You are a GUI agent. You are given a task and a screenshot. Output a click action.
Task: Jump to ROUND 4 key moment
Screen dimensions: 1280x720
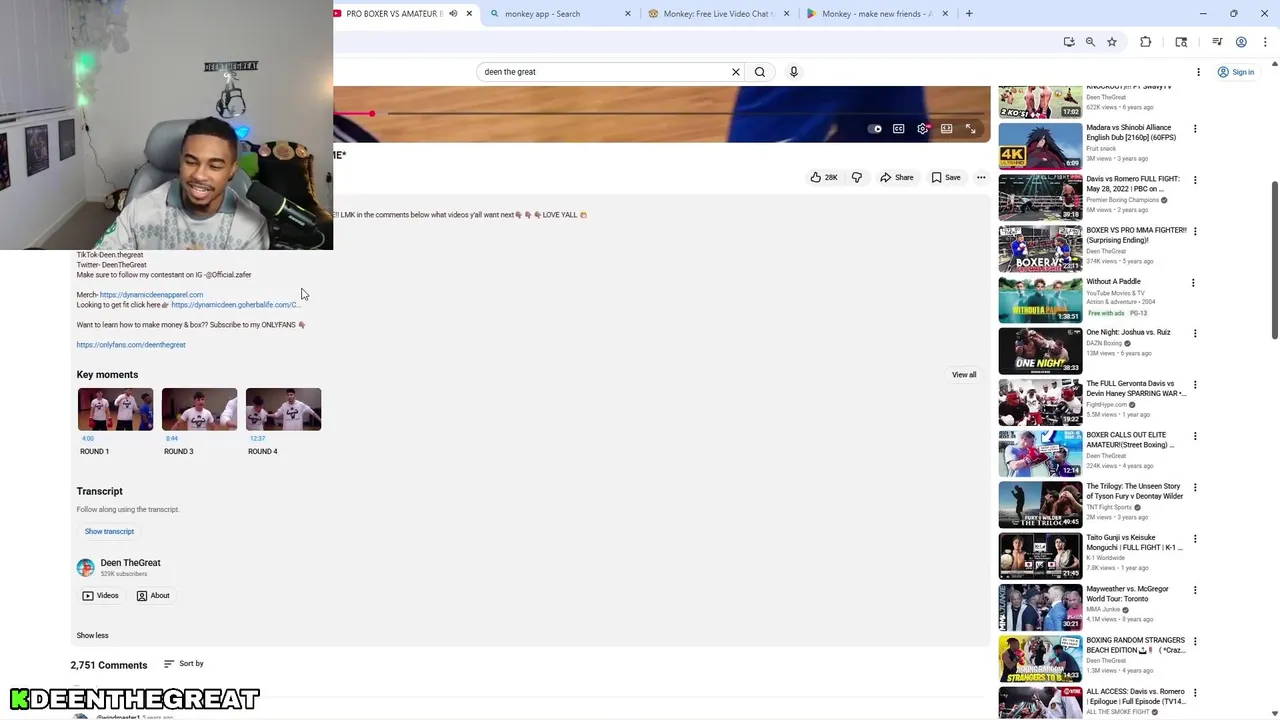coord(283,421)
